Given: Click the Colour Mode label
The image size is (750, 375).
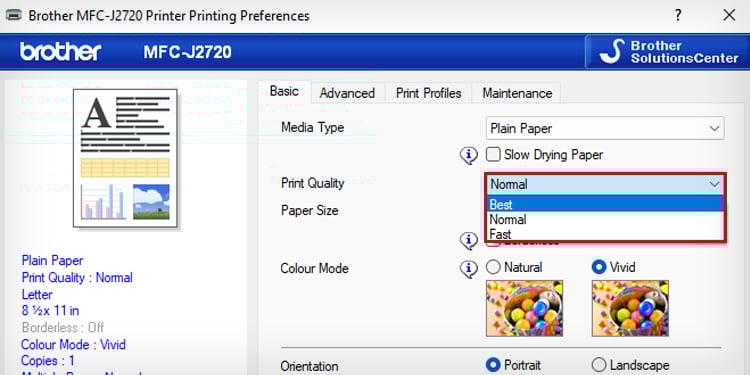Looking at the screenshot, I should tap(314, 268).
